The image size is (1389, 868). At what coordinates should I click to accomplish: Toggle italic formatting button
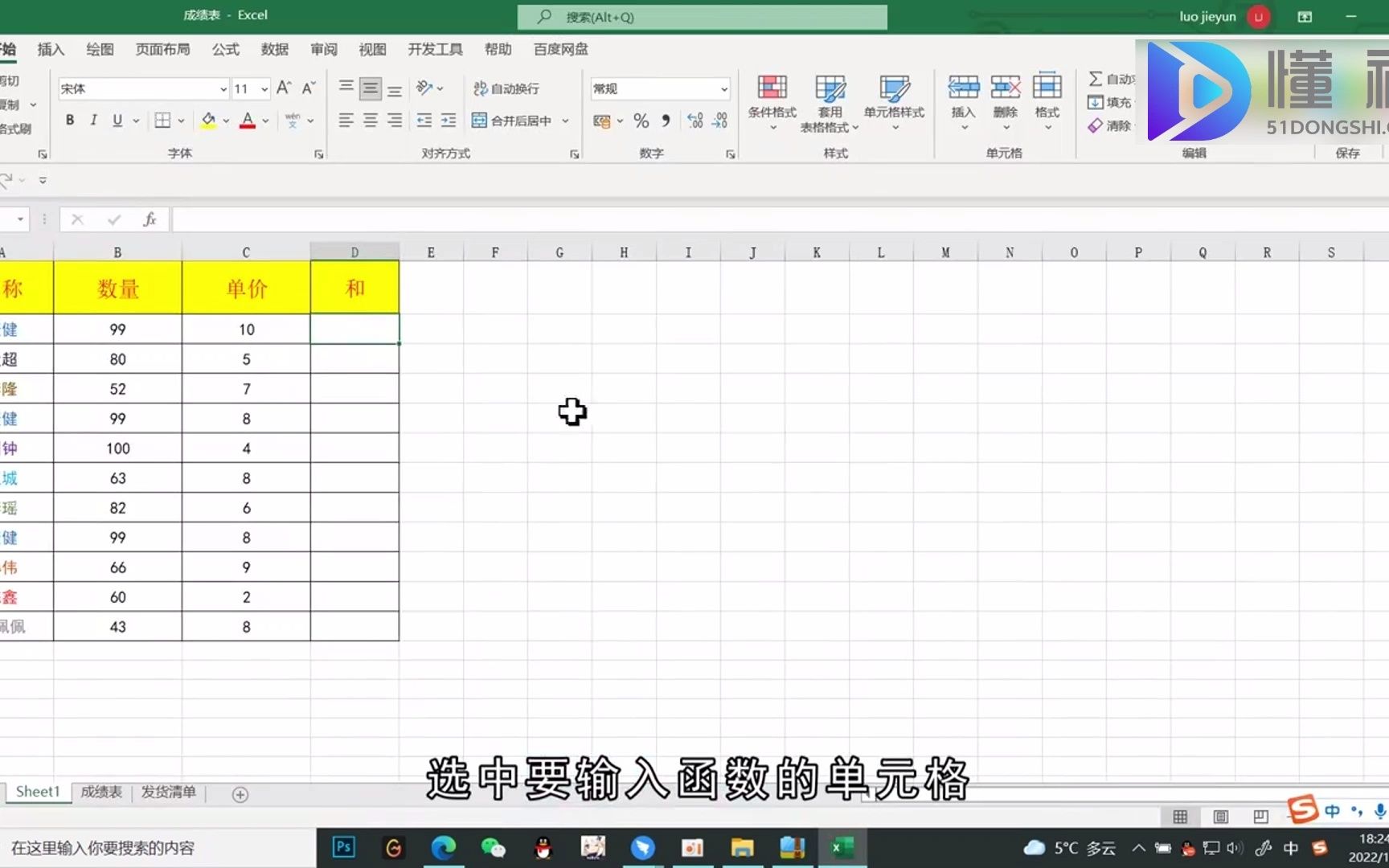[93, 121]
